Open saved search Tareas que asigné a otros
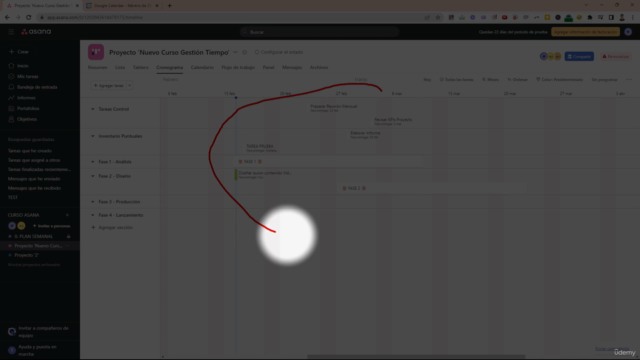The height and width of the screenshot is (360, 640). click(34, 160)
